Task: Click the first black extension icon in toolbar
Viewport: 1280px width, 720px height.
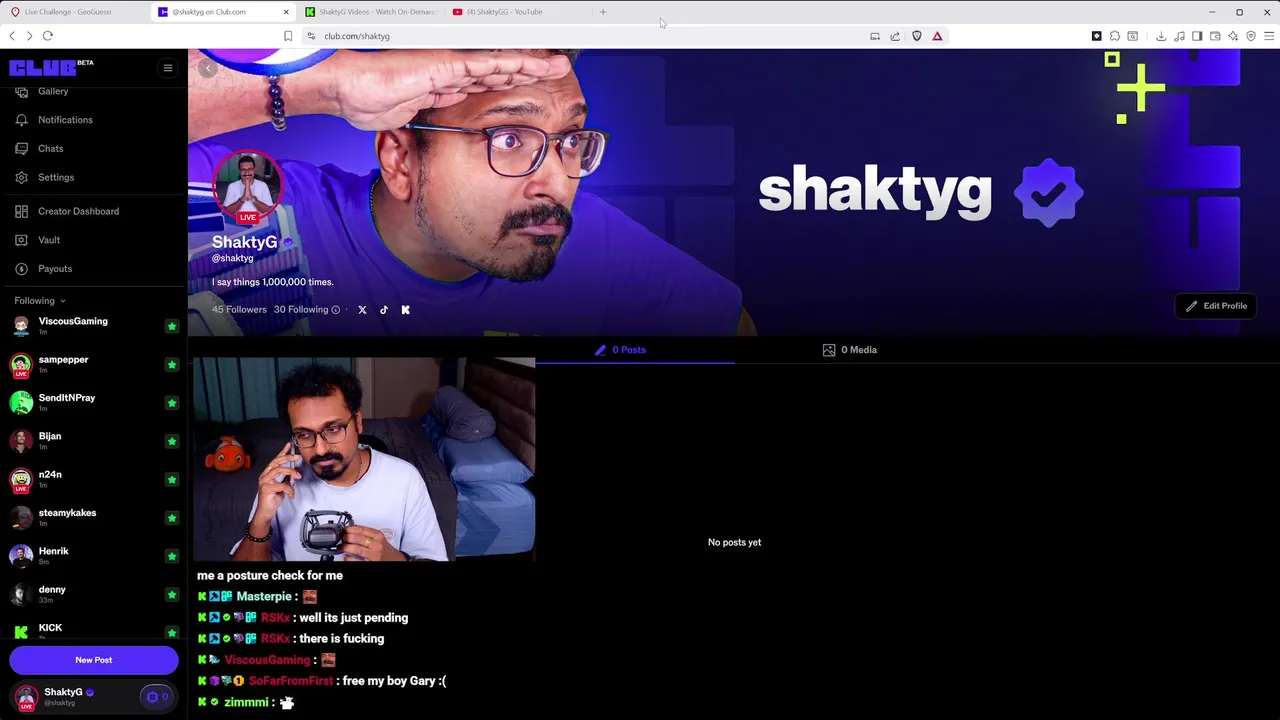Action: [1097, 36]
